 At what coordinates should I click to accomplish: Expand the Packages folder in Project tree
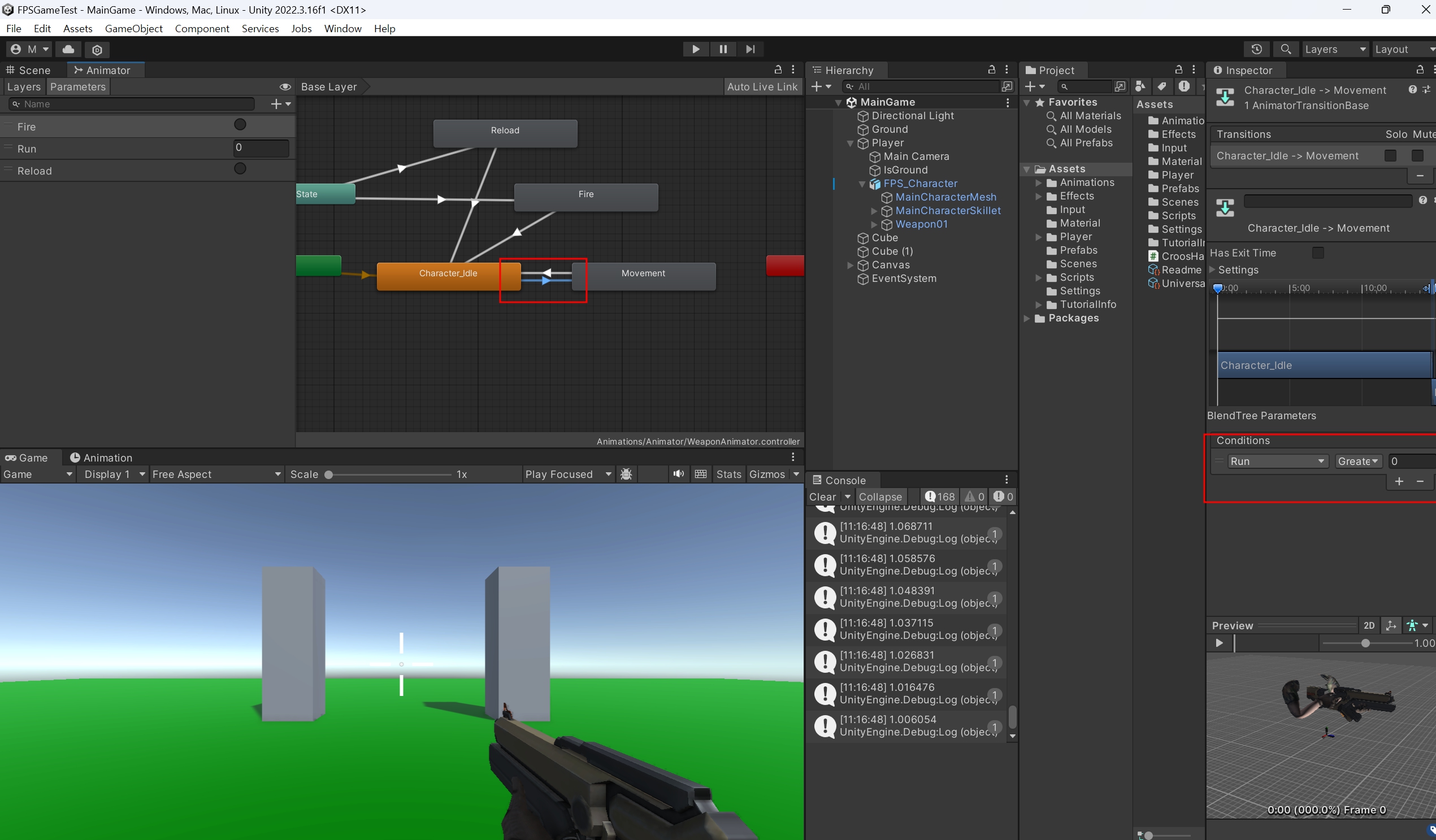tap(1027, 319)
